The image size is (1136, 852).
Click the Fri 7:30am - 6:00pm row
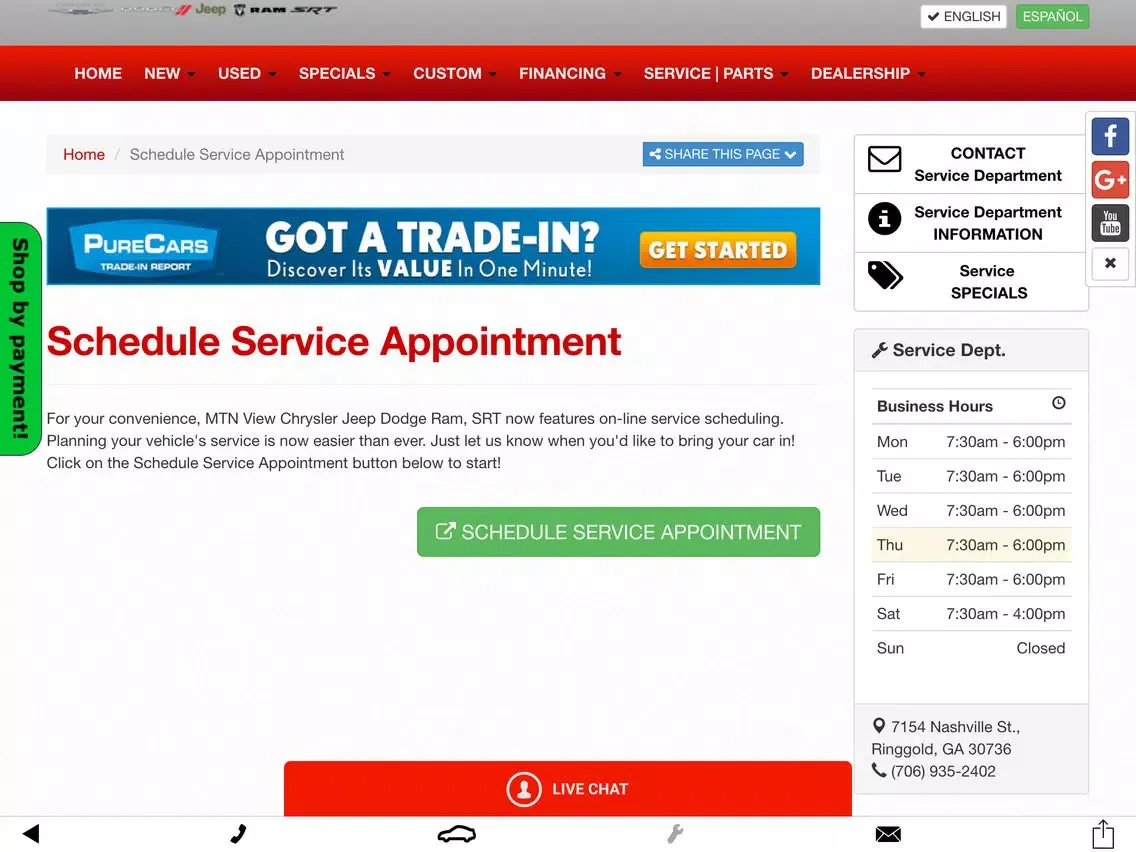pos(971,579)
